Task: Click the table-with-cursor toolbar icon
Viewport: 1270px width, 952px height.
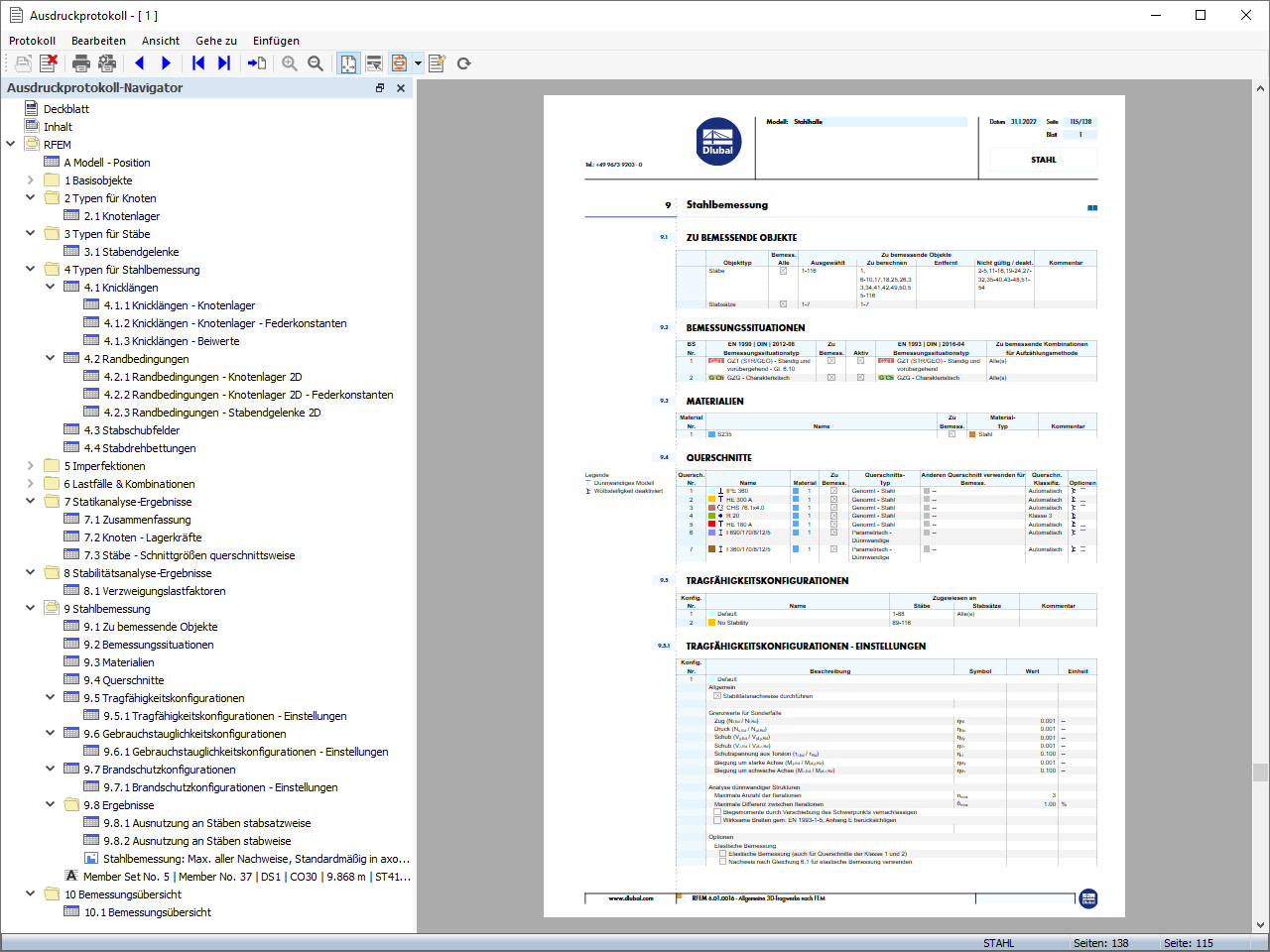Action: pos(374,63)
